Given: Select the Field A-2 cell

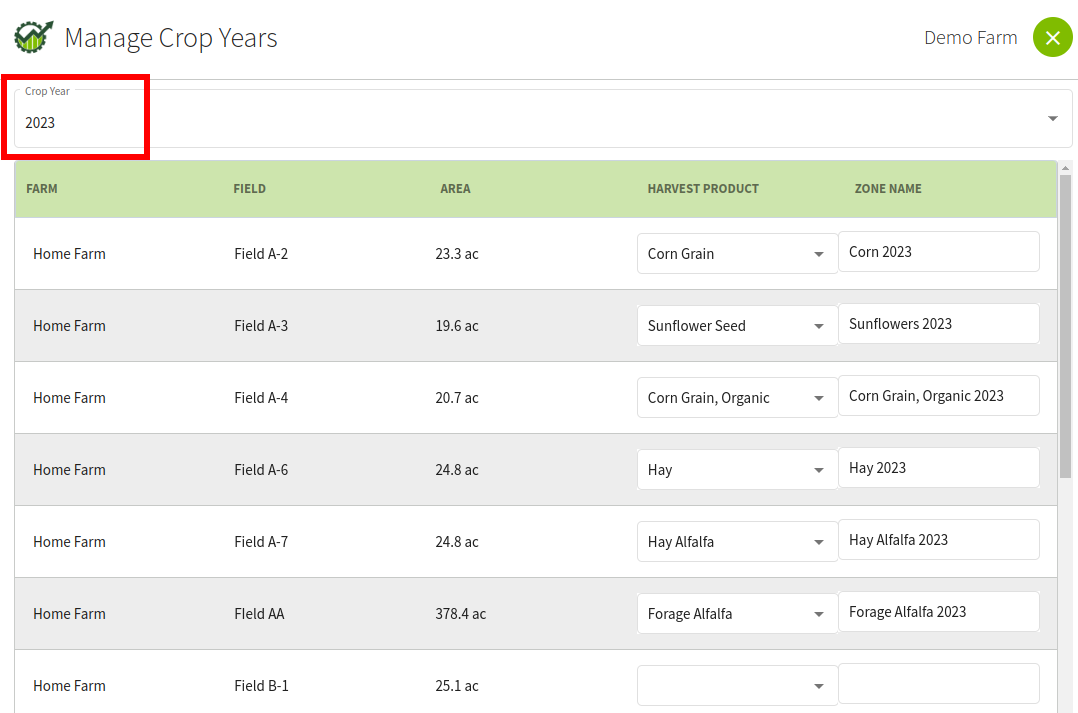Looking at the screenshot, I should pos(261,254).
